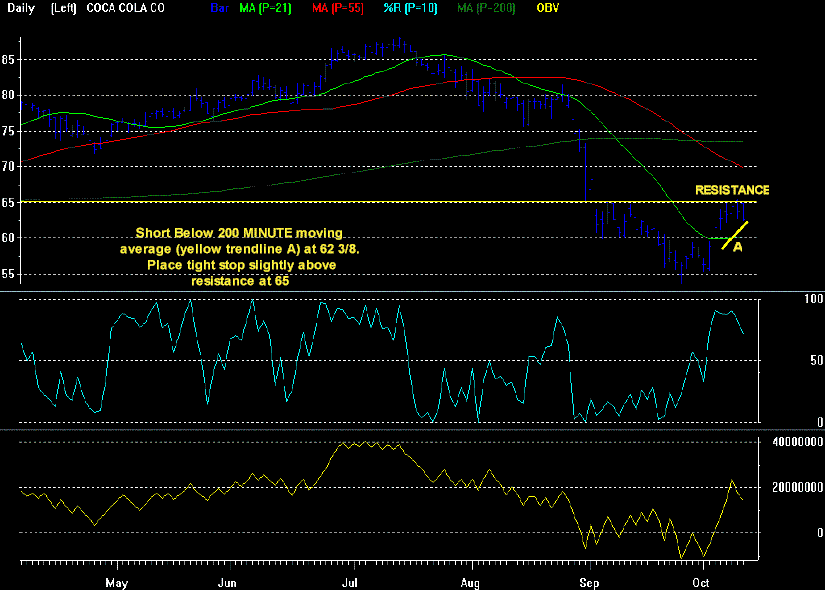This screenshot has height=590, width=825.
Task: Select the red "MA (P=55)" legend entry
Action: [x=338, y=8]
